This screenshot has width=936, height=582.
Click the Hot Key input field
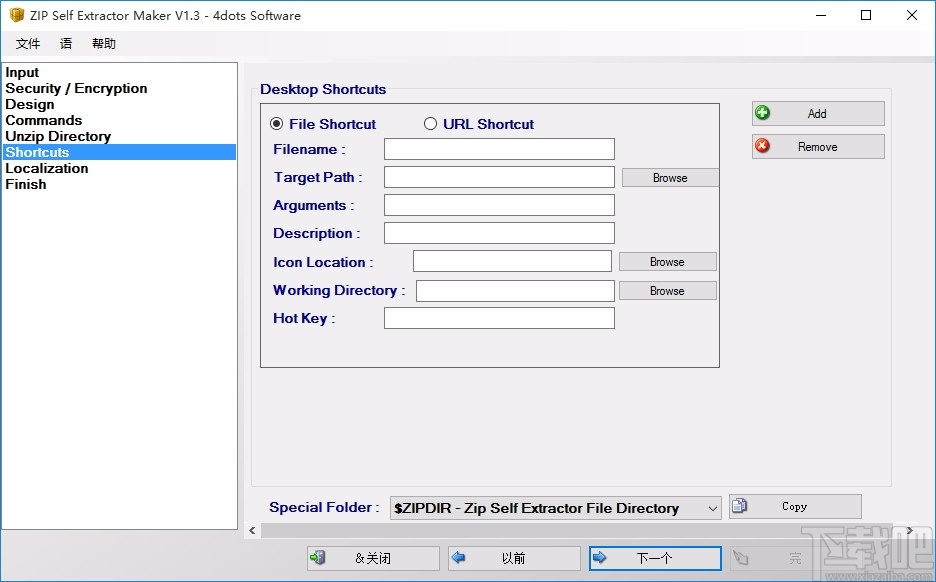[499, 318]
